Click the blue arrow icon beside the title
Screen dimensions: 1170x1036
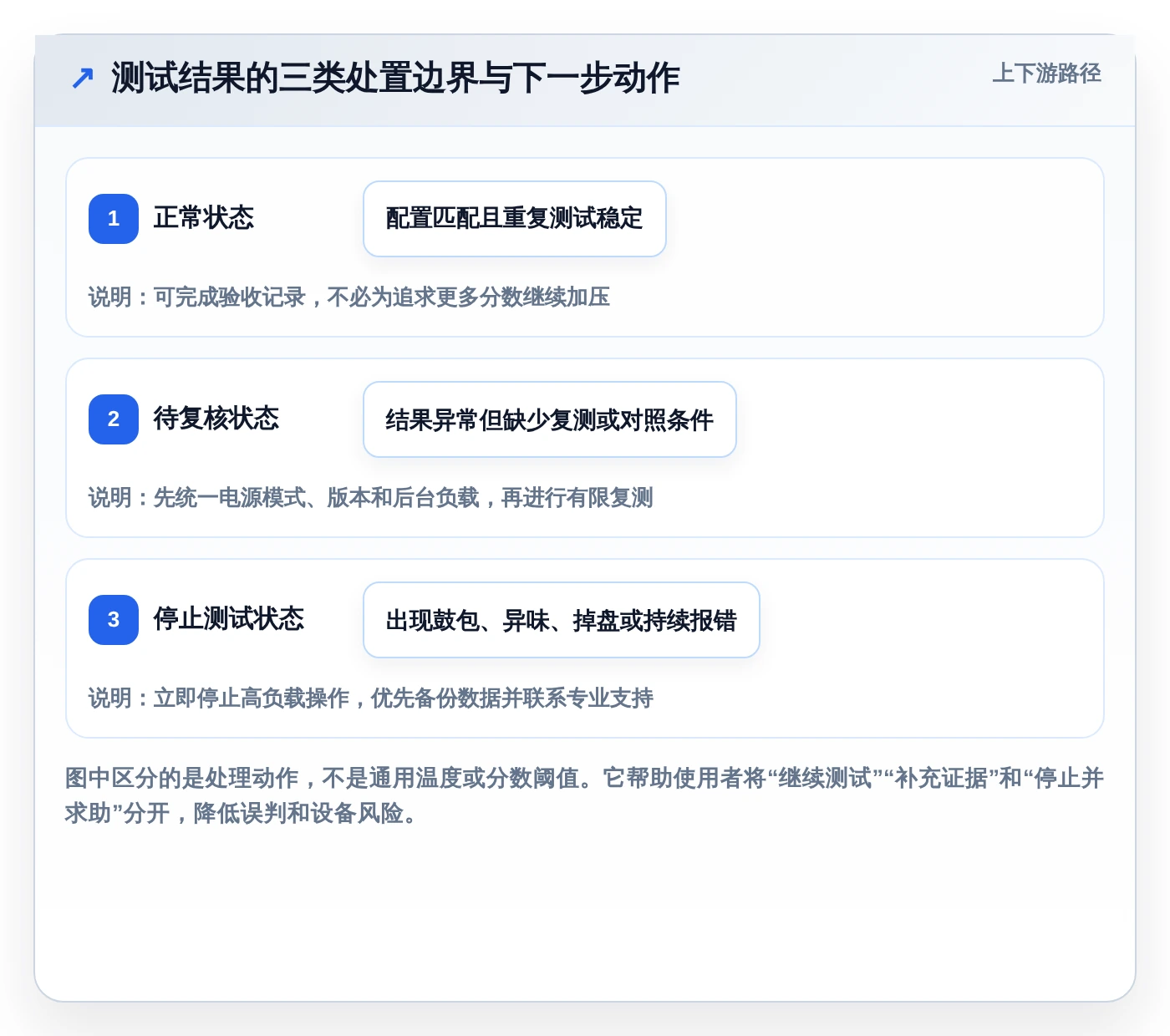coord(83,79)
